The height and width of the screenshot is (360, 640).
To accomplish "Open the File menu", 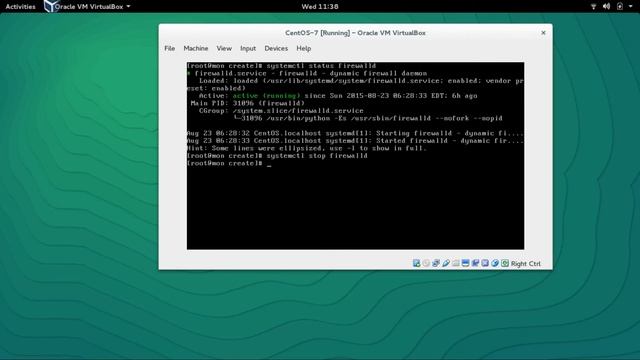I will (x=169, y=48).
